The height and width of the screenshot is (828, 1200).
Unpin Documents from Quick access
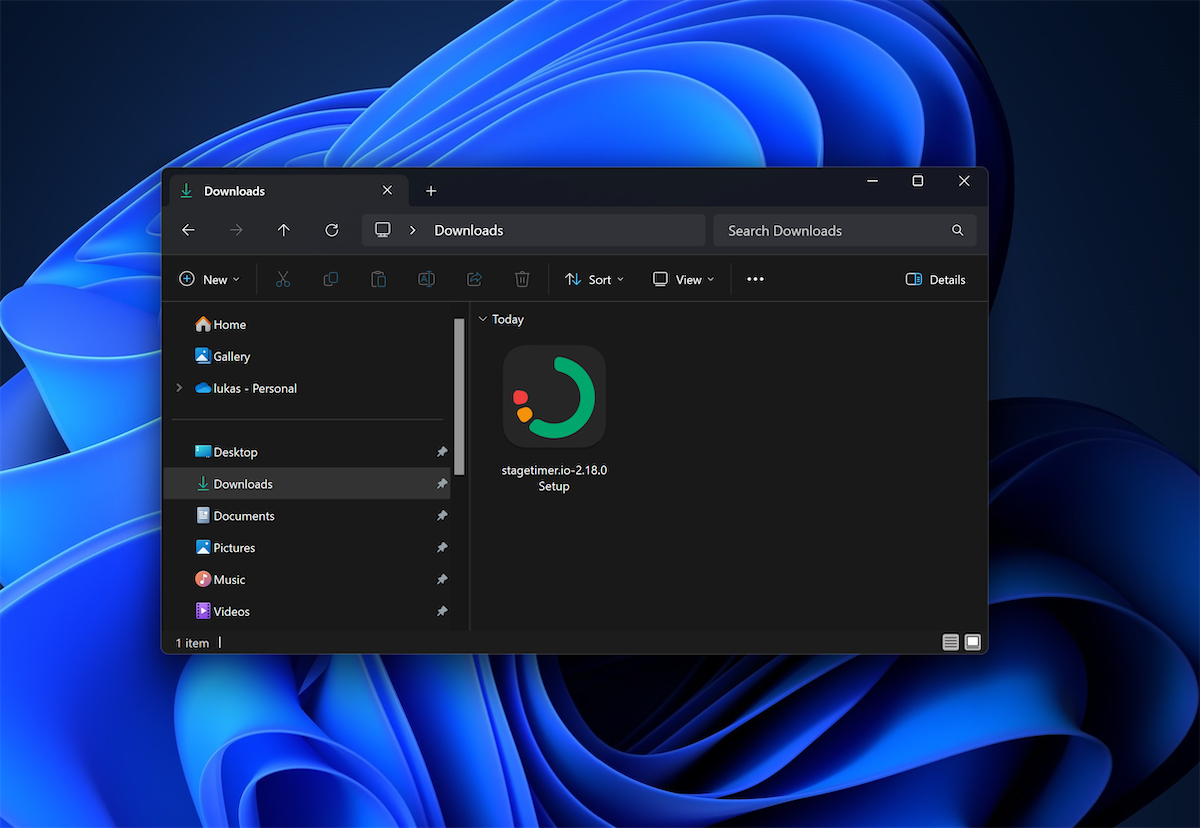click(442, 515)
